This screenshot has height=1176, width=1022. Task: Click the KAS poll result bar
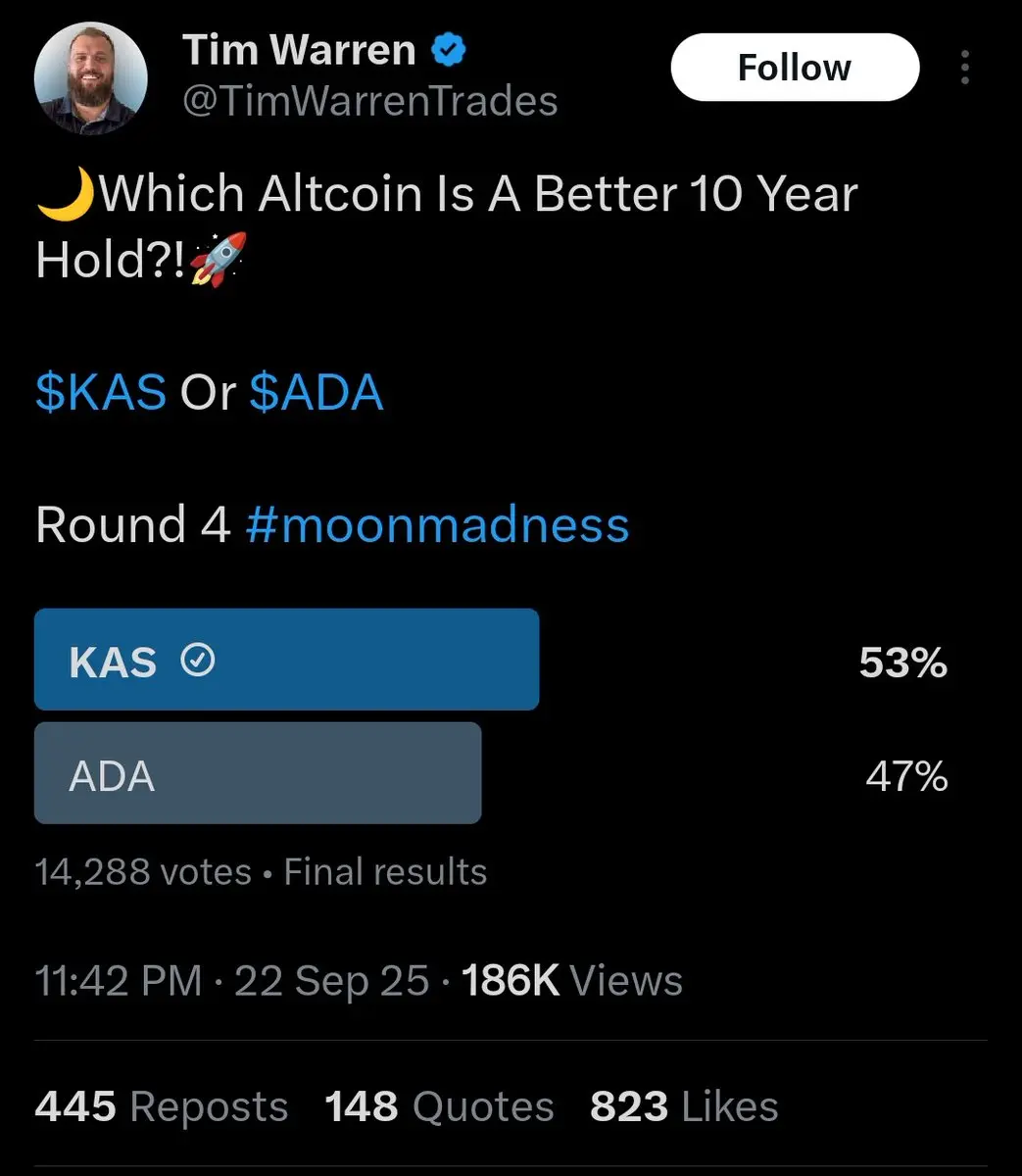point(286,660)
